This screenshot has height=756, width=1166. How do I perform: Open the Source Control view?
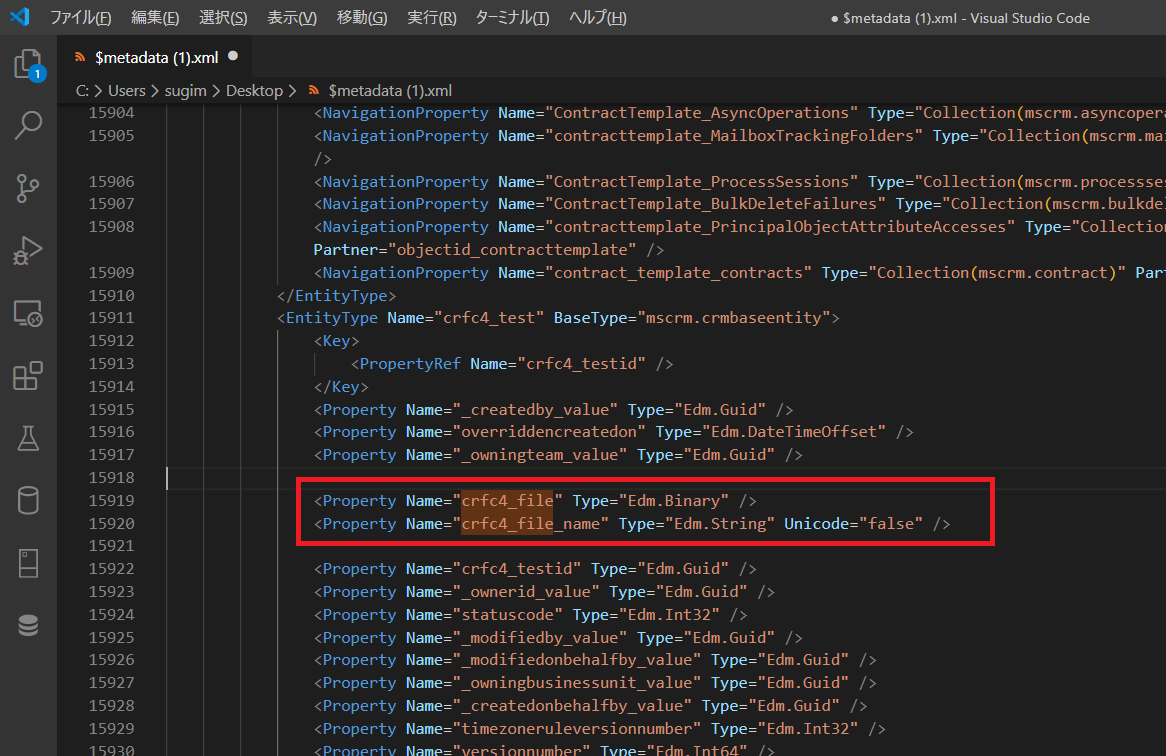pyautogui.click(x=27, y=188)
